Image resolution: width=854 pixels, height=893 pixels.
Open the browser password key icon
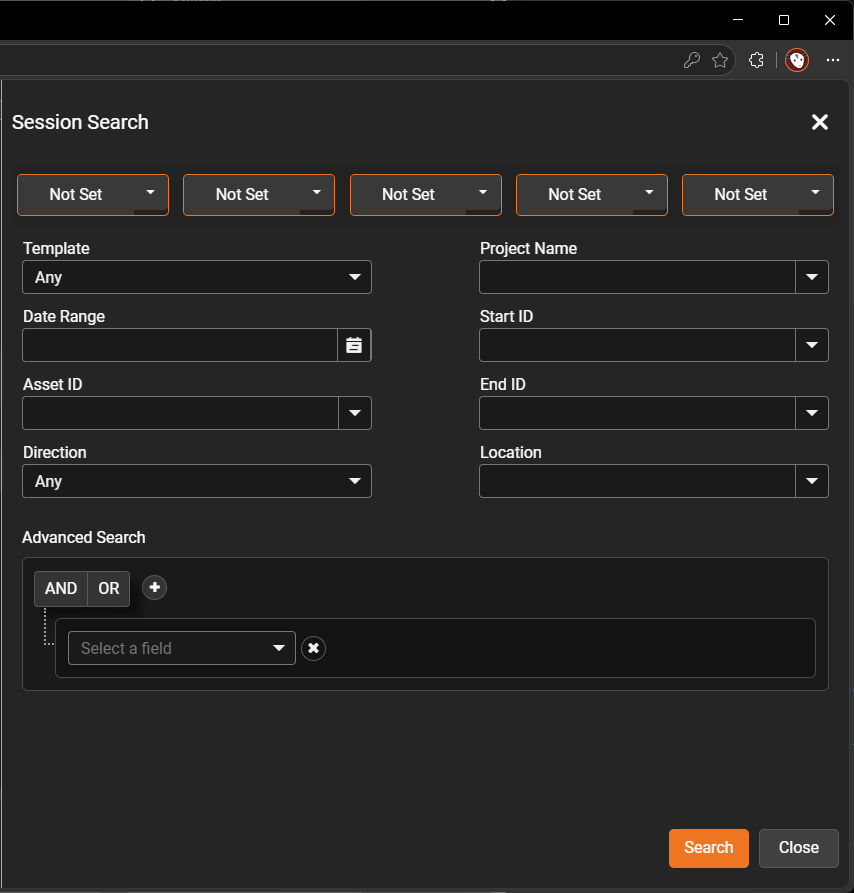point(692,60)
